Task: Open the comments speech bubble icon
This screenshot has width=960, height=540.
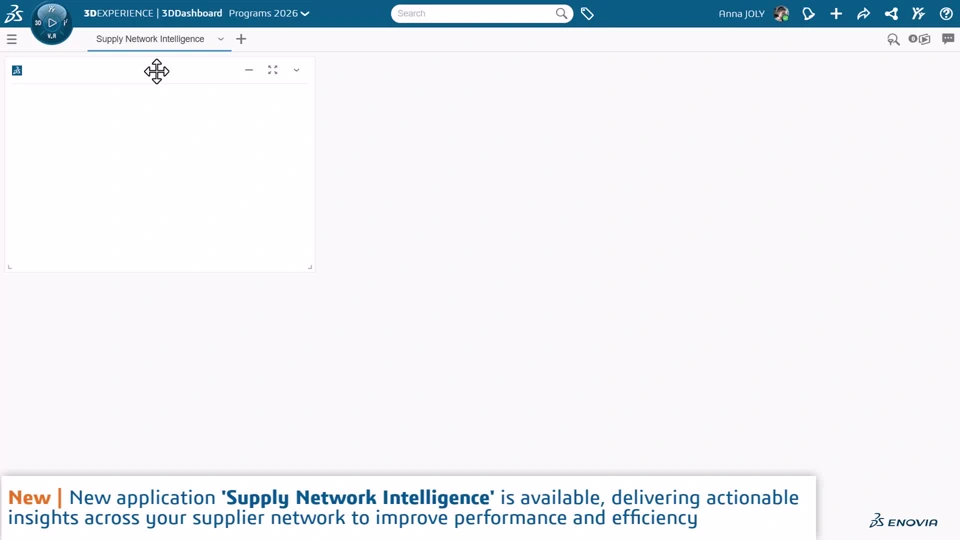Action: coord(948,39)
